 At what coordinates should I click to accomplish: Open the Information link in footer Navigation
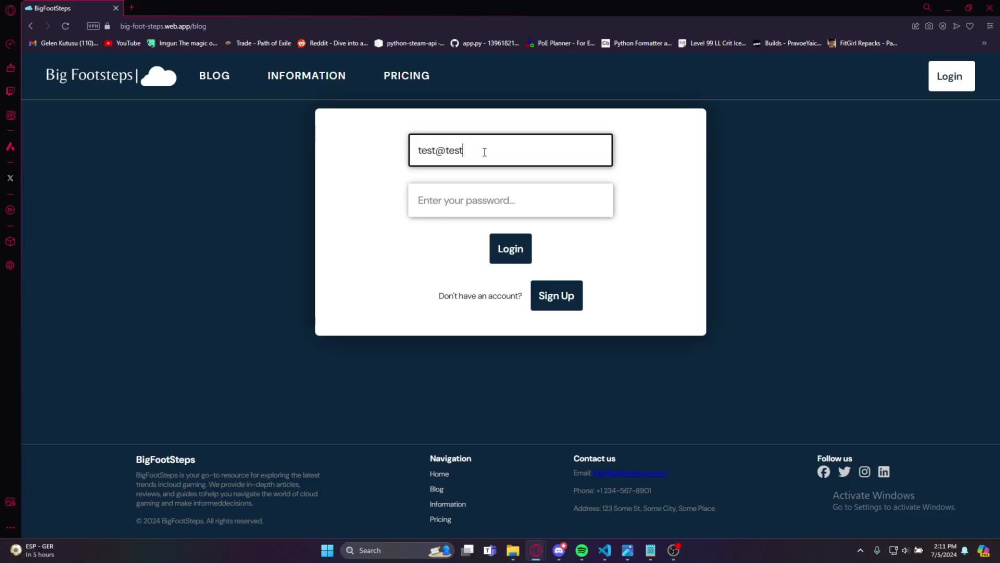pyautogui.click(x=448, y=504)
